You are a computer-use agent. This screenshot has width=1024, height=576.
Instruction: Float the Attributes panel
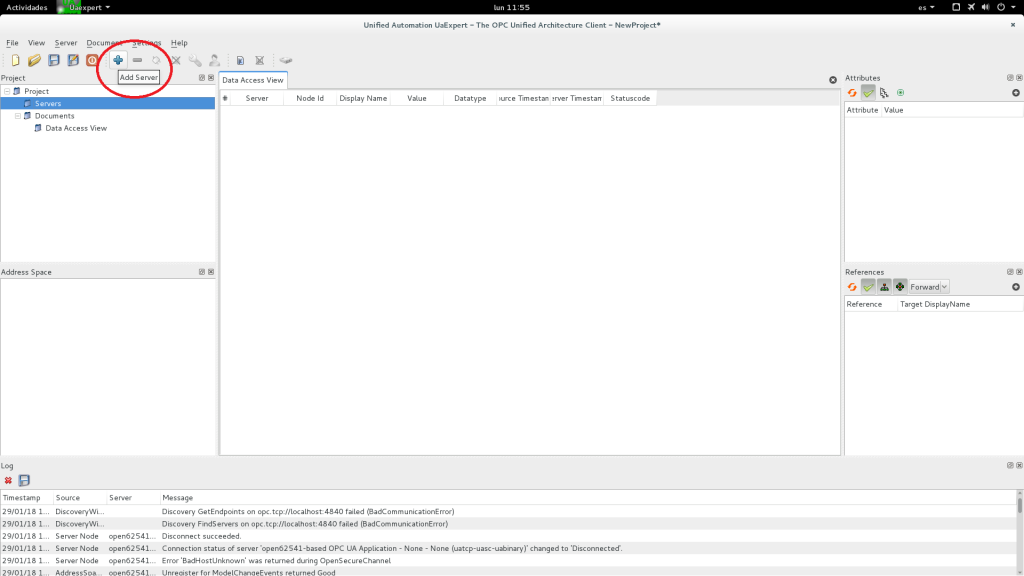click(1010, 78)
